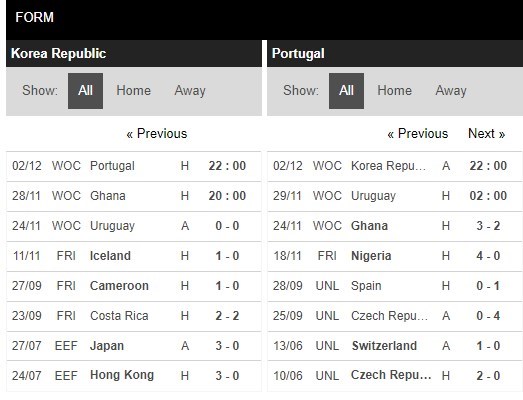523x400 pixels.
Task: Open the Japan 3 - 0 EEF match
Action: [x=133, y=346]
